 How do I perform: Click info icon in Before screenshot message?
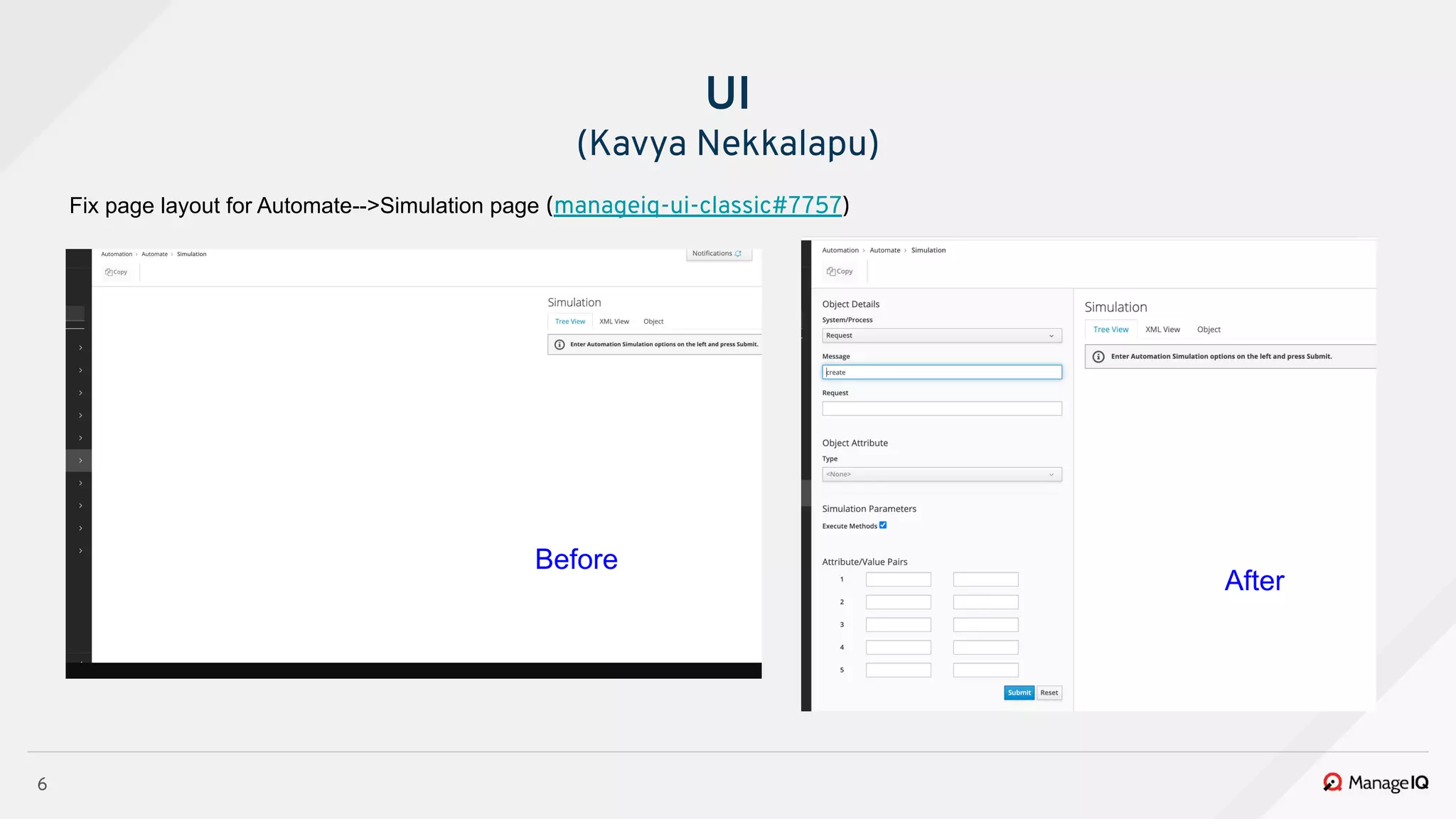pyautogui.click(x=560, y=345)
